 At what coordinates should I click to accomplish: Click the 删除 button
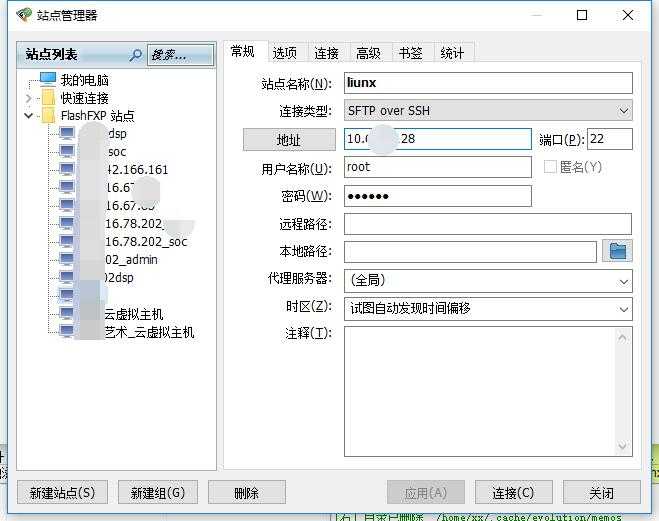247,492
